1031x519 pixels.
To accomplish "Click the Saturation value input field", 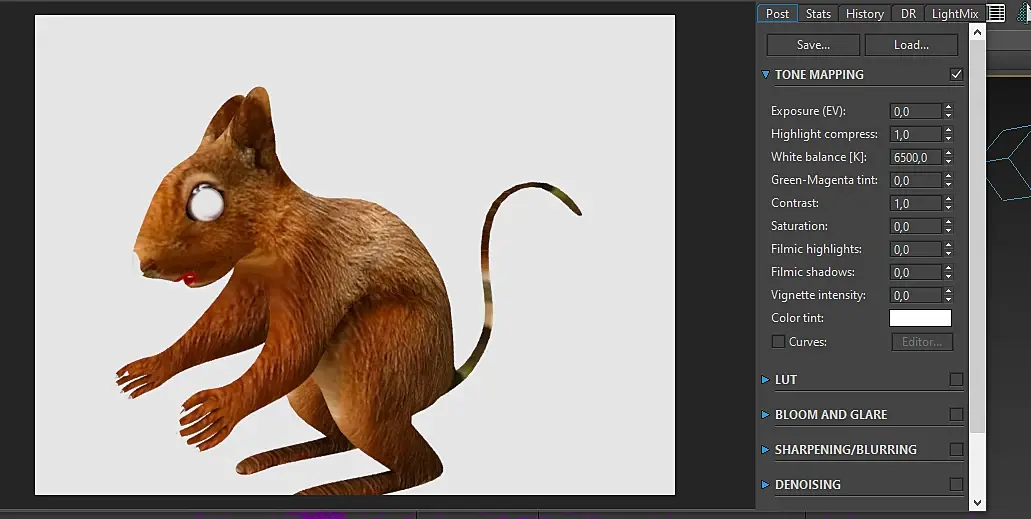I will tap(914, 227).
